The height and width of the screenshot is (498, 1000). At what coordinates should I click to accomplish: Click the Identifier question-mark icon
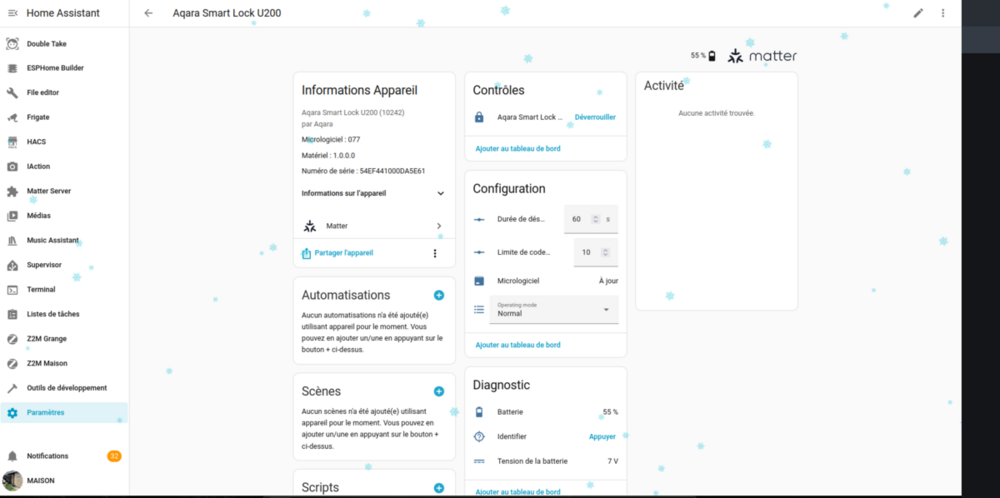click(480, 437)
